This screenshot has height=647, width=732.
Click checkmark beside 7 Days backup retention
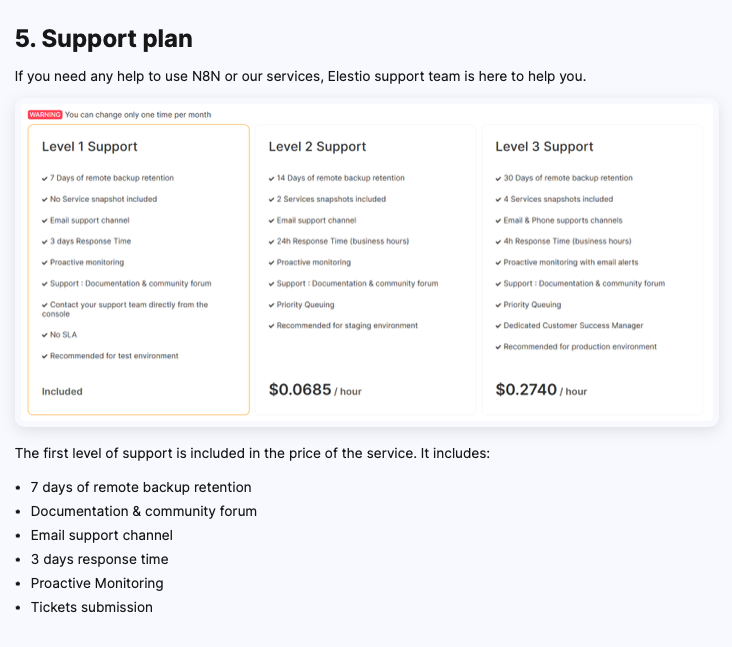(45, 178)
